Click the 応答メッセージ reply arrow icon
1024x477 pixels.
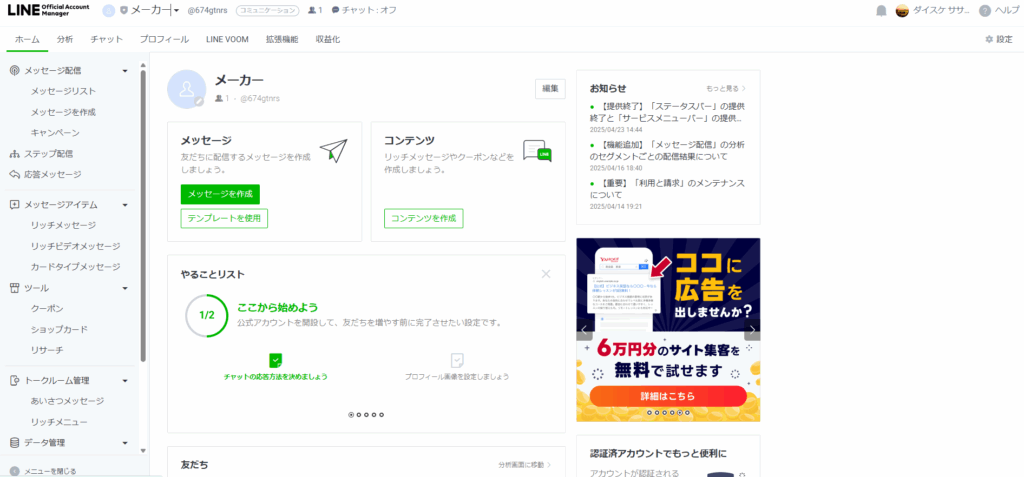pyautogui.click(x=14, y=174)
